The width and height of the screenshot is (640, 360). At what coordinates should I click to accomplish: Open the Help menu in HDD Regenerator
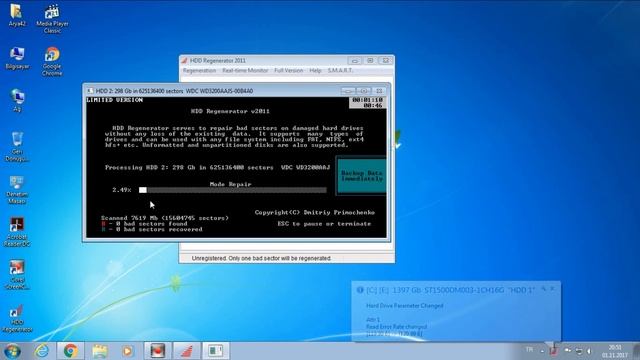[315, 71]
